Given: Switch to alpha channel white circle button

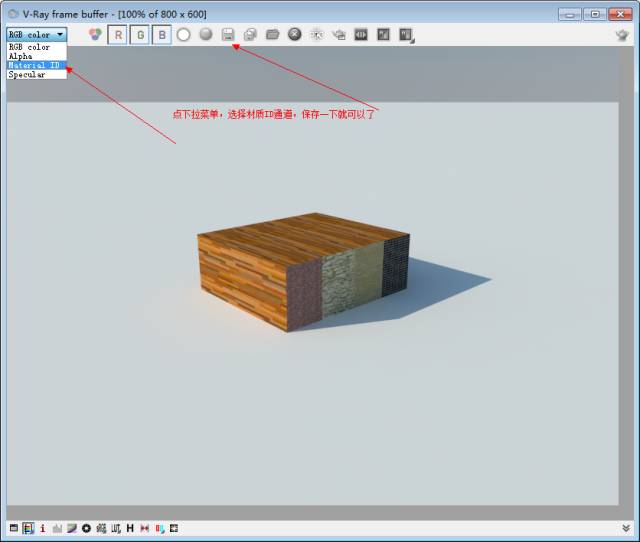Looking at the screenshot, I should pyautogui.click(x=184, y=34).
